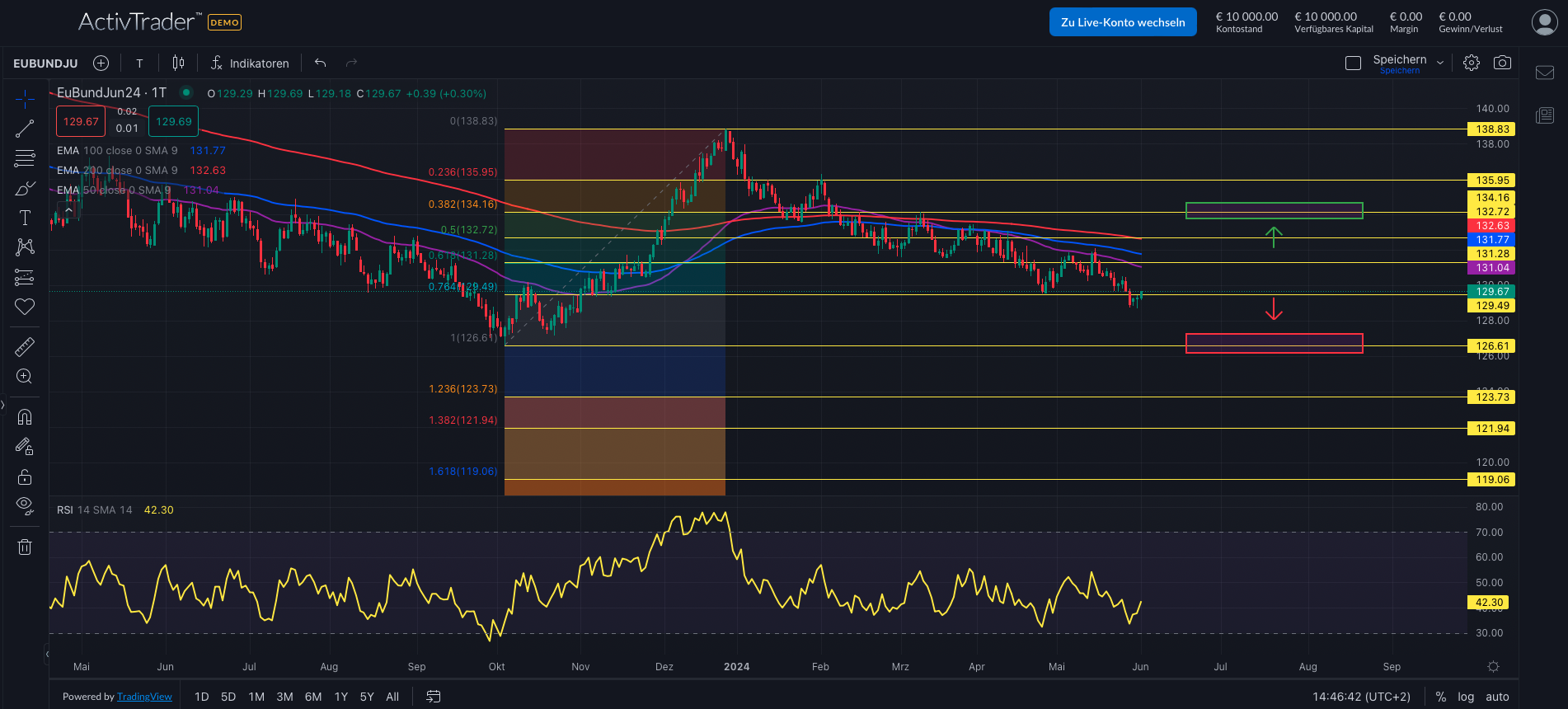Toggle hide all drawings eye icon
This screenshot has width=1568, height=709.
coord(25,505)
